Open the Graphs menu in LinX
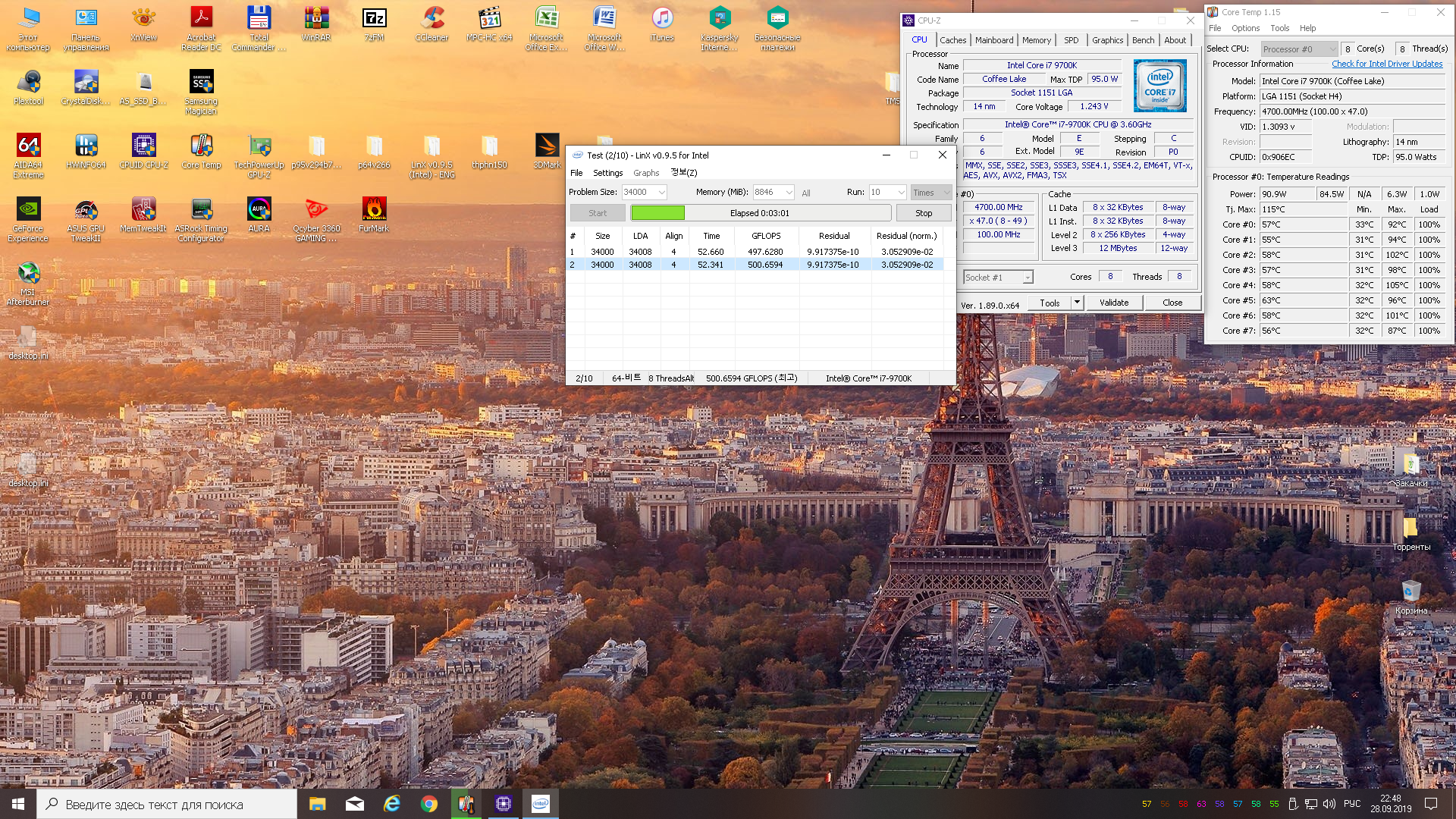1456x819 pixels. (646, 173)
